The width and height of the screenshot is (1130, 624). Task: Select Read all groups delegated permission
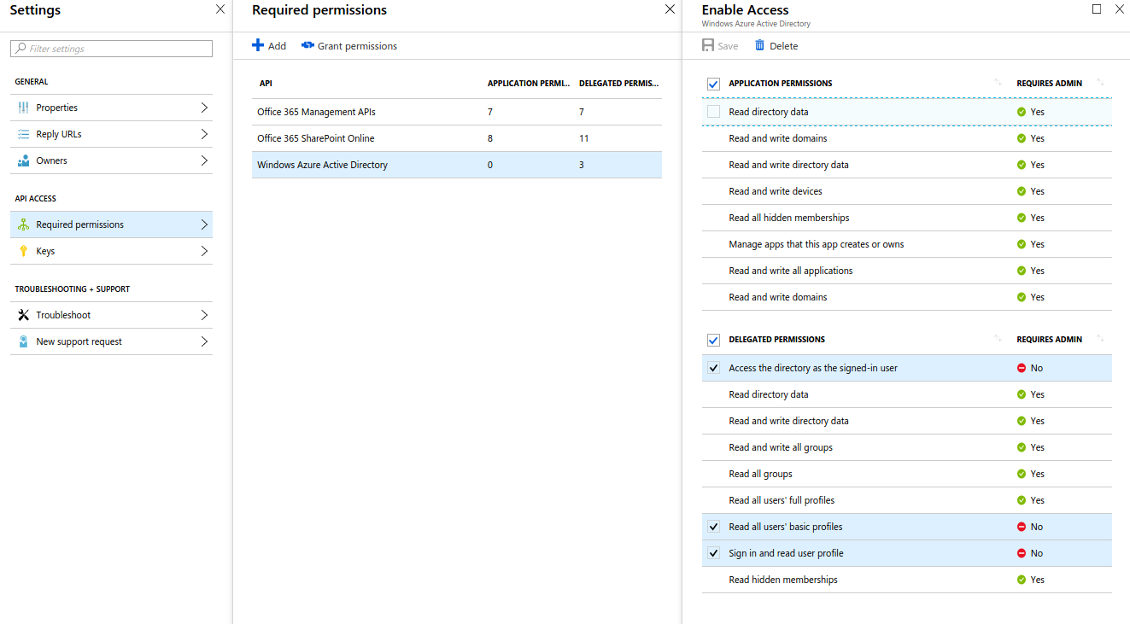907,474
